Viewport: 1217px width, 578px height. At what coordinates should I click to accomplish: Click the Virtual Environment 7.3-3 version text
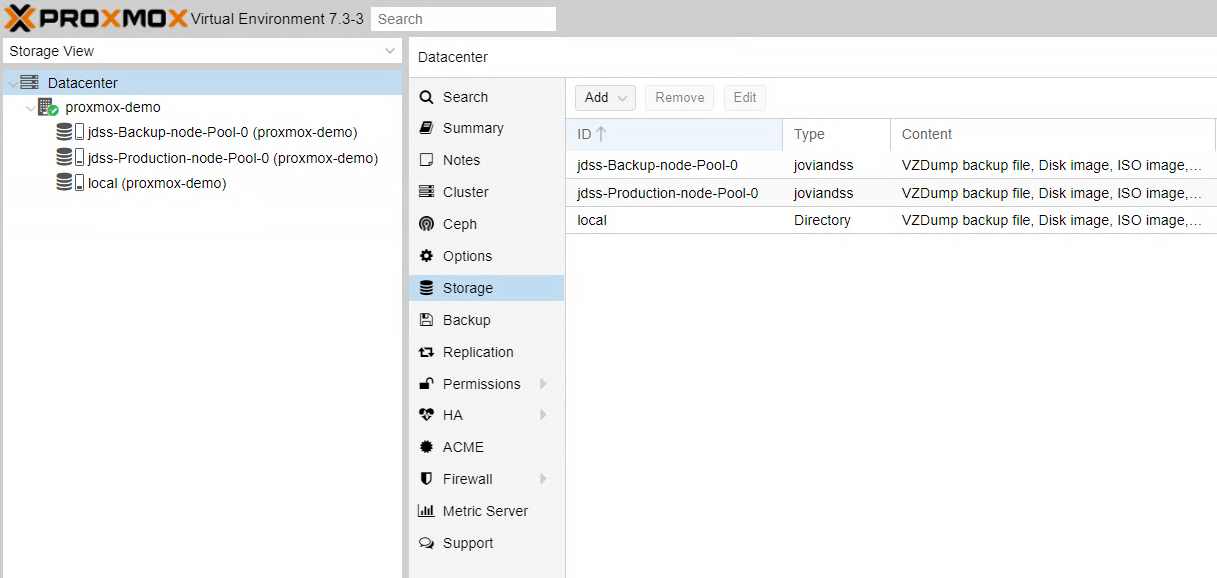[x=277, y=19]
